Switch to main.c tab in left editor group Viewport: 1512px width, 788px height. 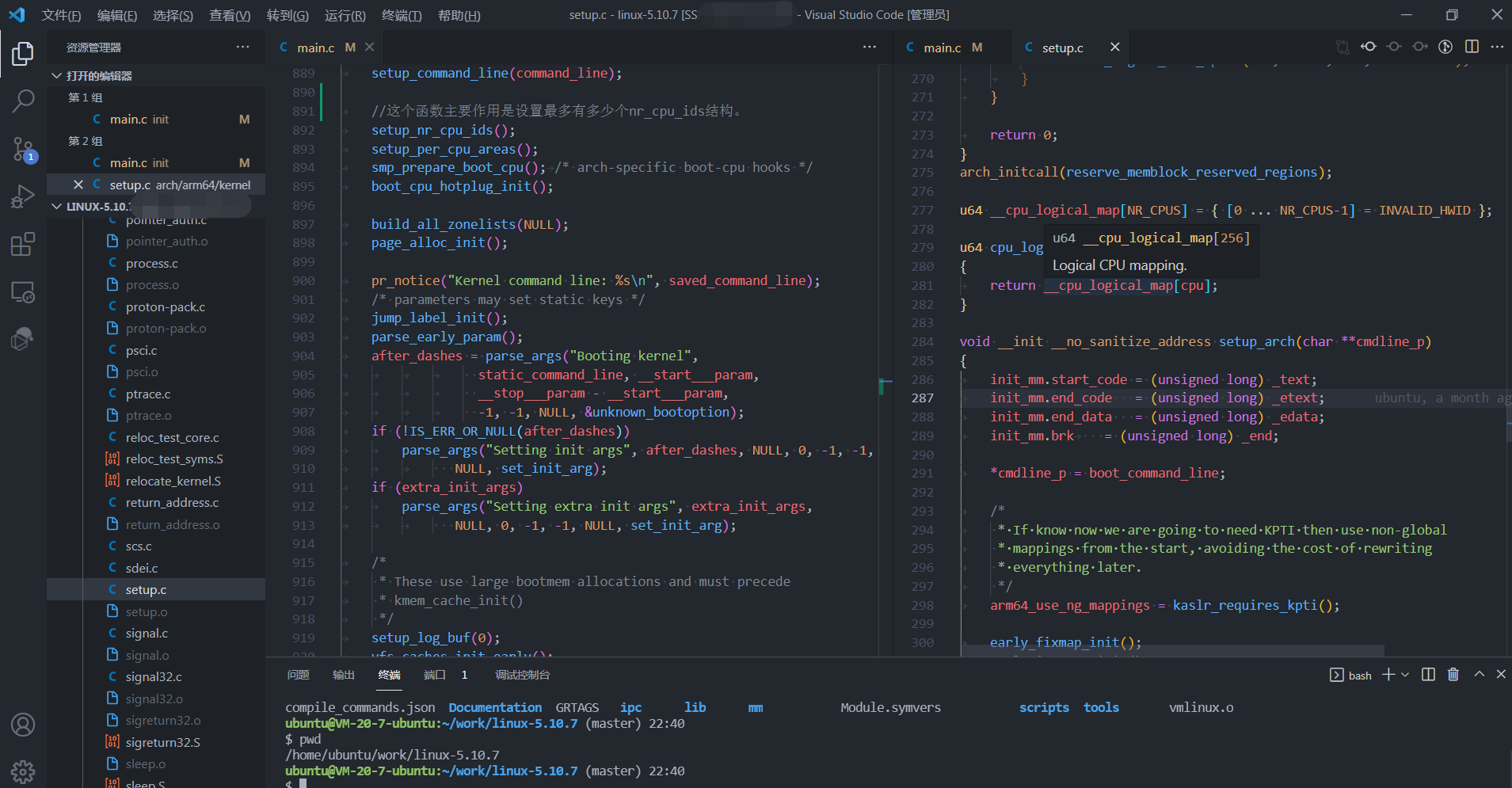325,48
